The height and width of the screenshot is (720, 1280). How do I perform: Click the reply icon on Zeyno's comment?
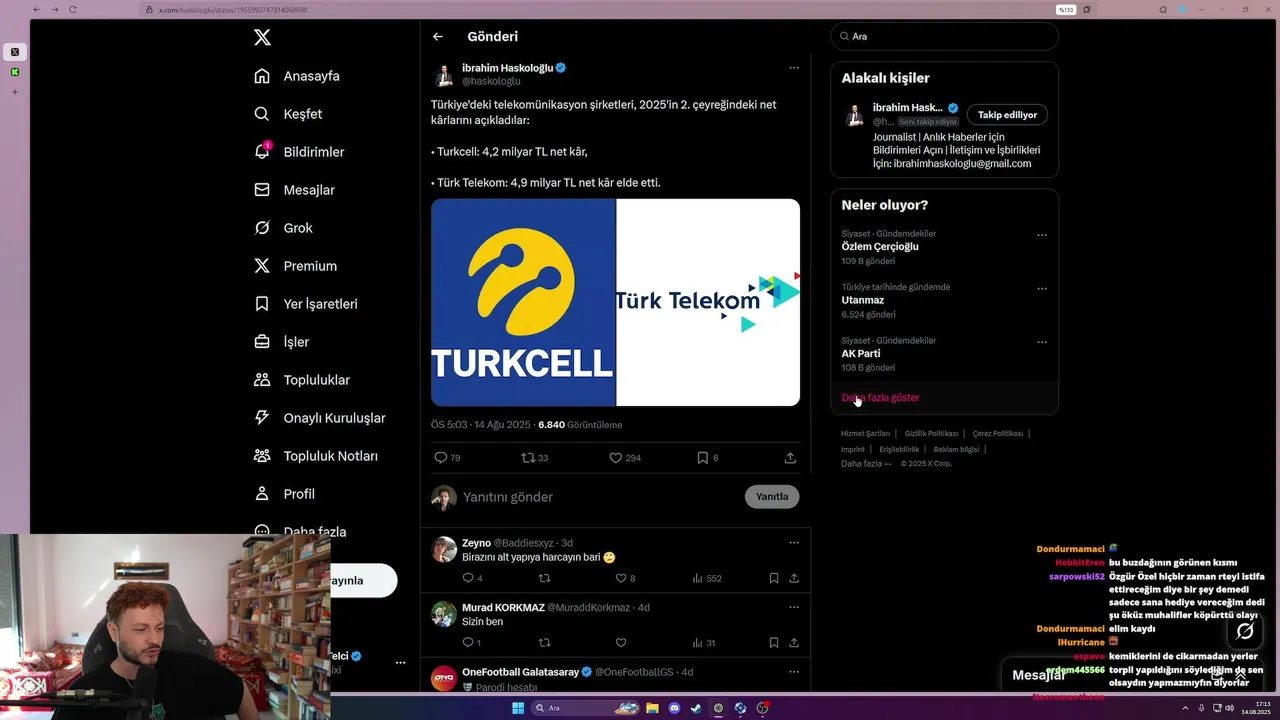point(467,578)
